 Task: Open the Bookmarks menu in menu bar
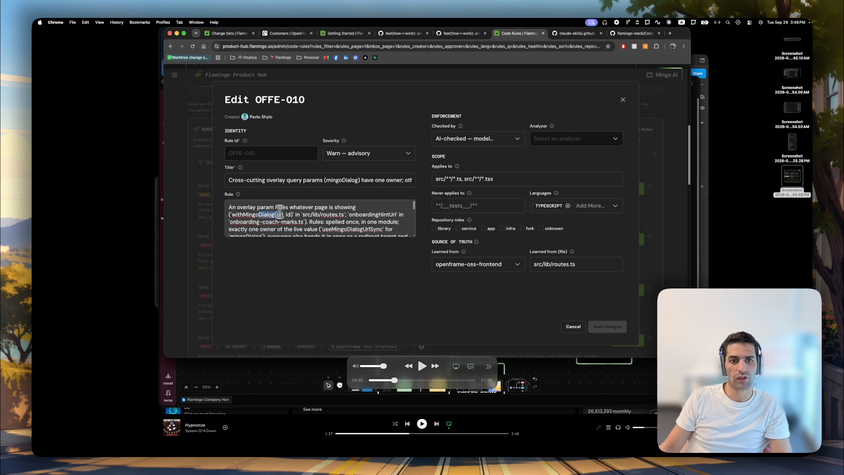139,23
